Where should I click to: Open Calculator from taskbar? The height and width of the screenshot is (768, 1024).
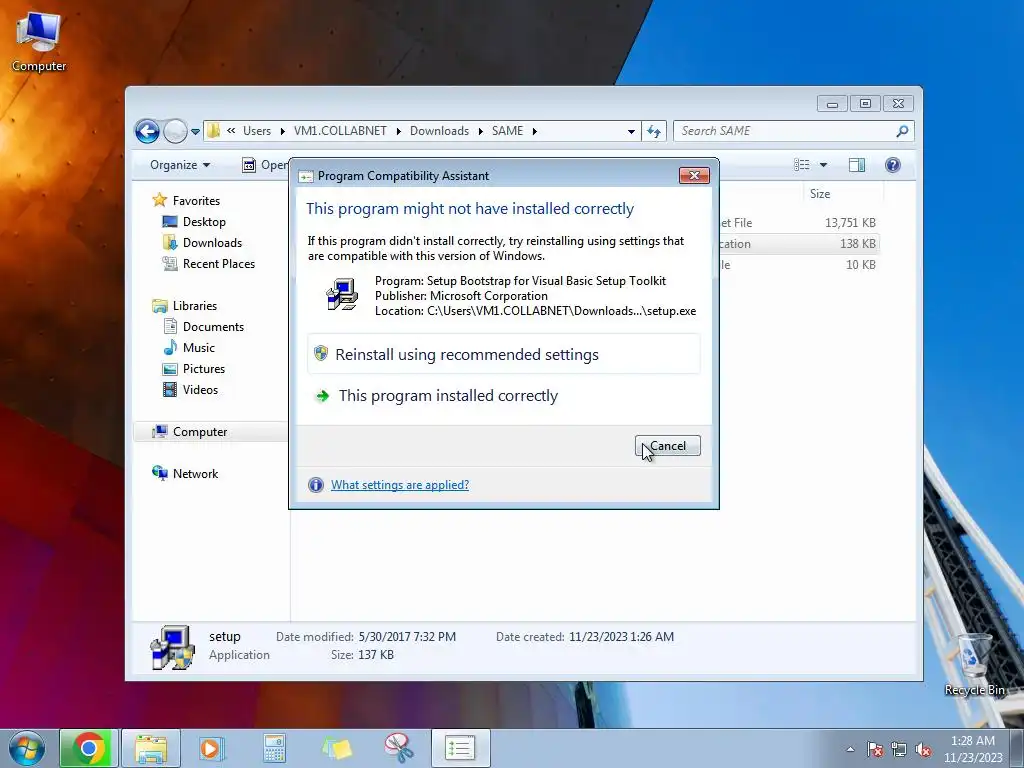pos(274,748)
